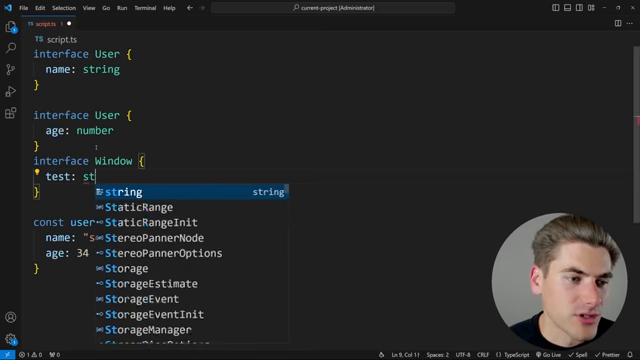640x360 pixels.
Task: Start server with Go Live
Action: 548,355
